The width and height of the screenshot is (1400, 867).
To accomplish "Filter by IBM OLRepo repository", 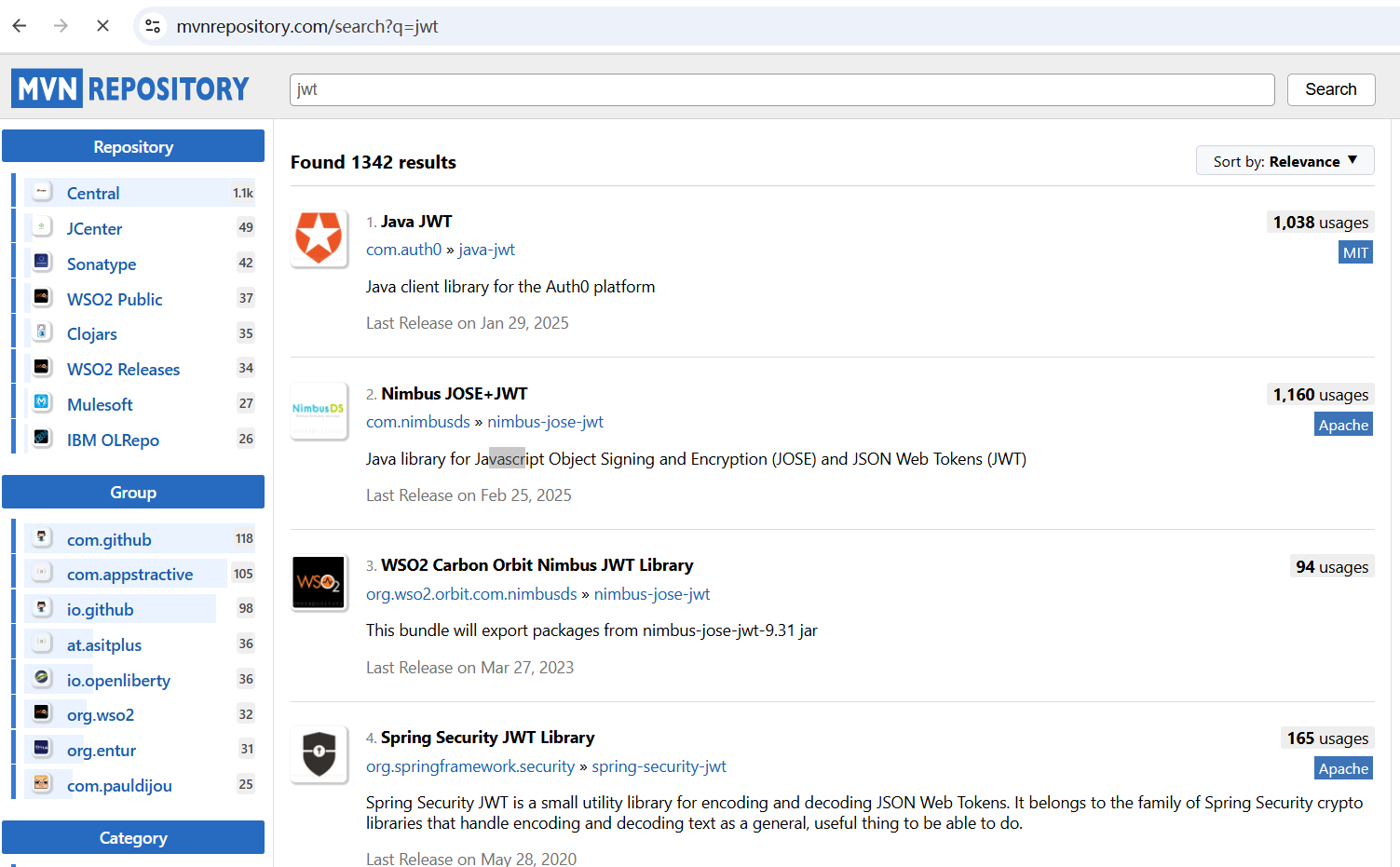I will (113, 440).
